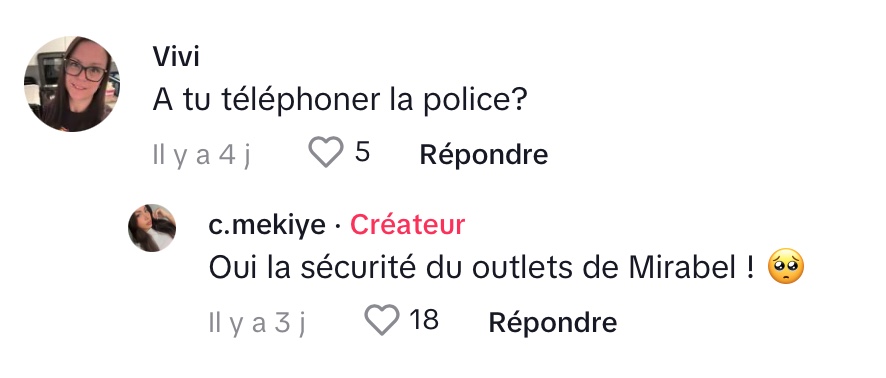Click Répondre under Vivi's comment
This screenshot has width=886, height=378.
[484, 154]
